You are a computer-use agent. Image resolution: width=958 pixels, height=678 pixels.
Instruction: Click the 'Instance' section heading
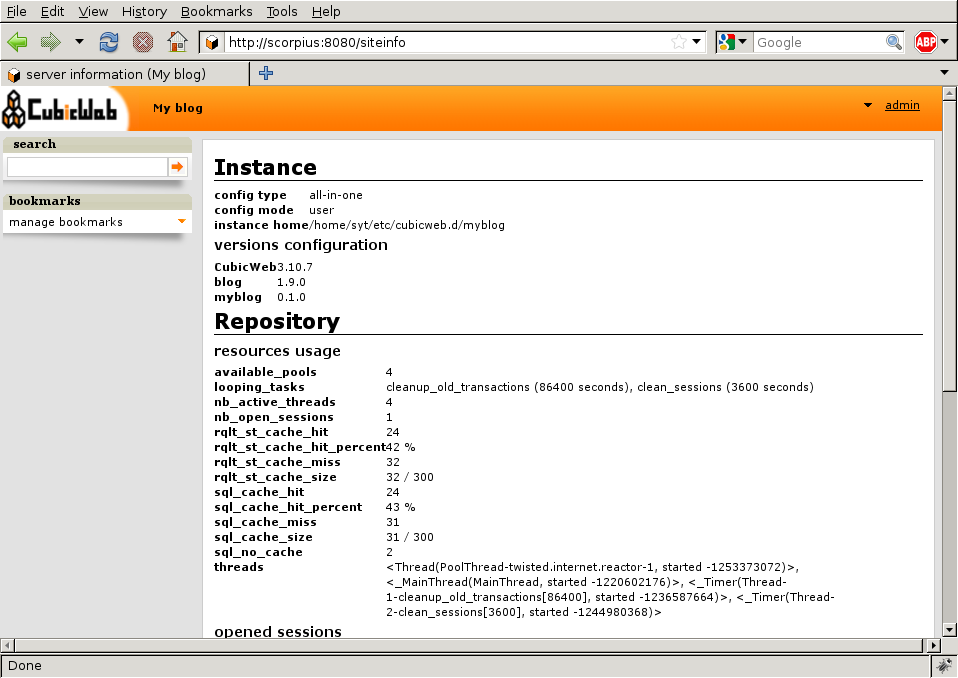(x=265, y=167)
